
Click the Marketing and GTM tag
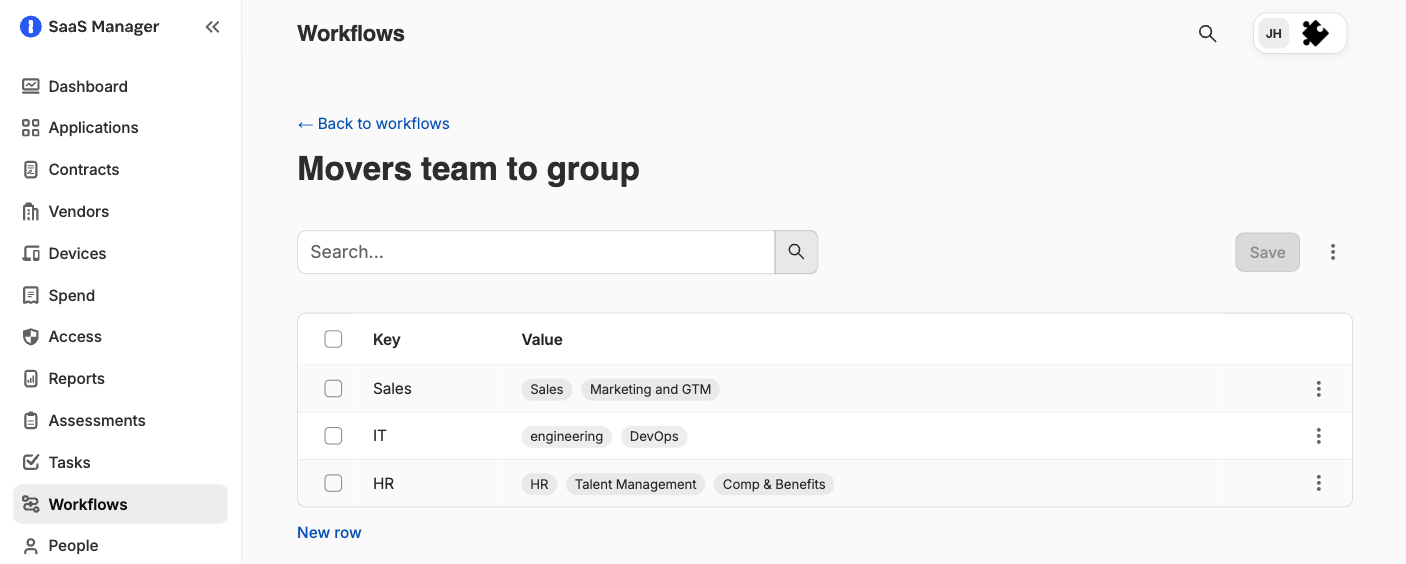click(650, 389)
